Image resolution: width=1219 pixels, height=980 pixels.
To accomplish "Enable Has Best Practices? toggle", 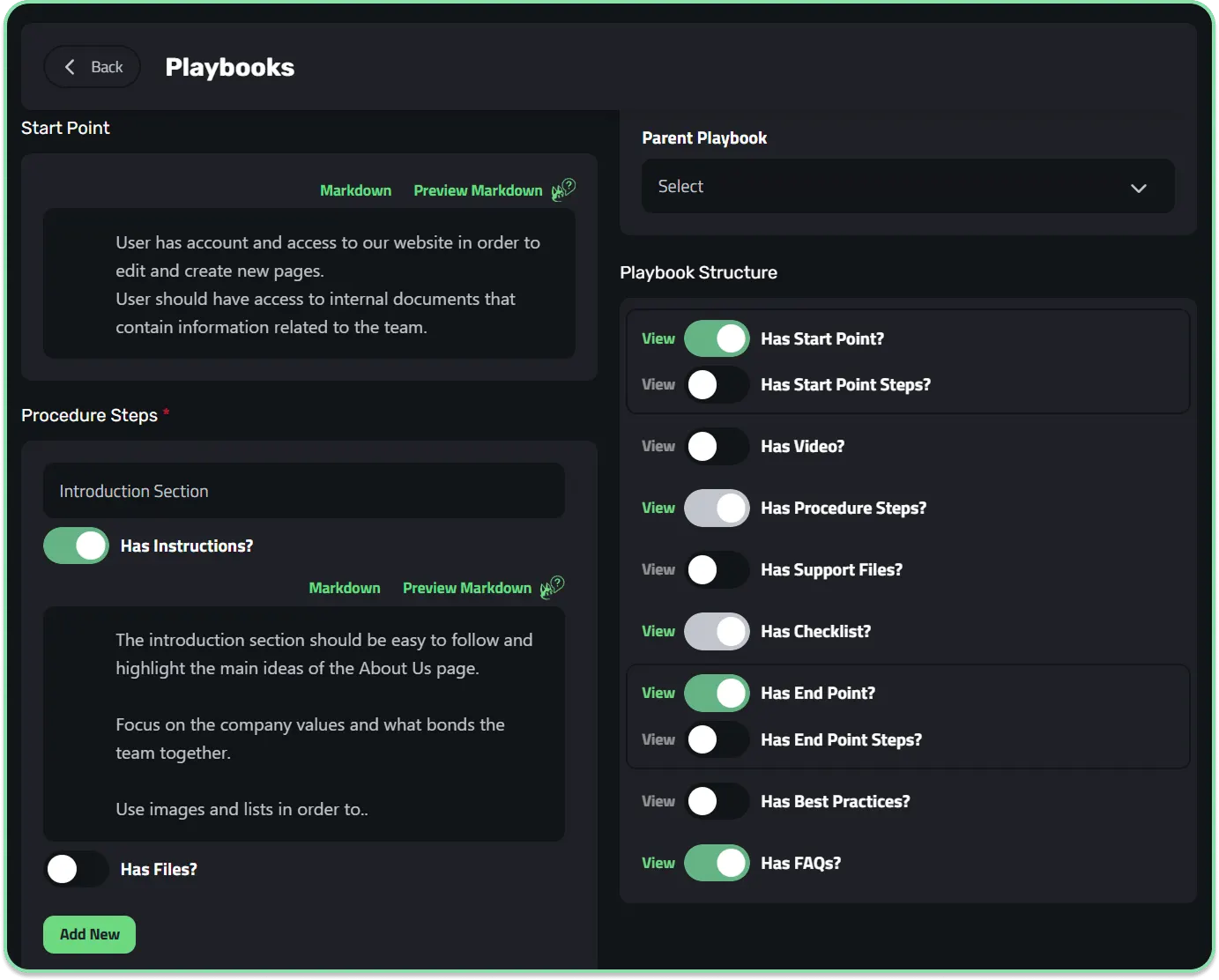I will tap(717, 801).
